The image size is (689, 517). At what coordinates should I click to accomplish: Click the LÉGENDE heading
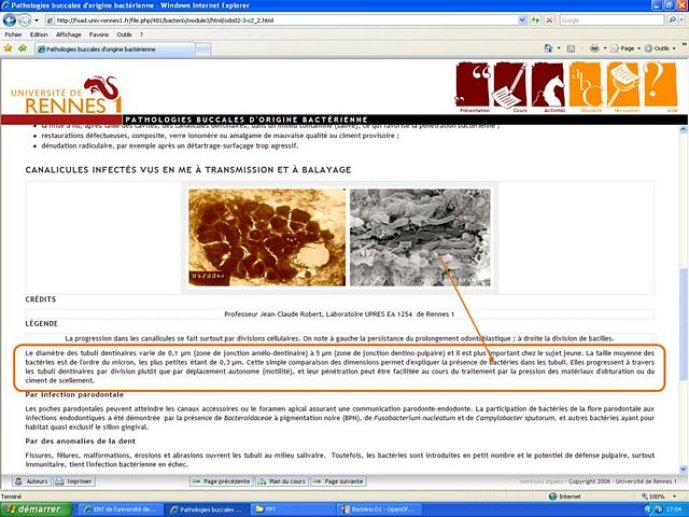41,324
